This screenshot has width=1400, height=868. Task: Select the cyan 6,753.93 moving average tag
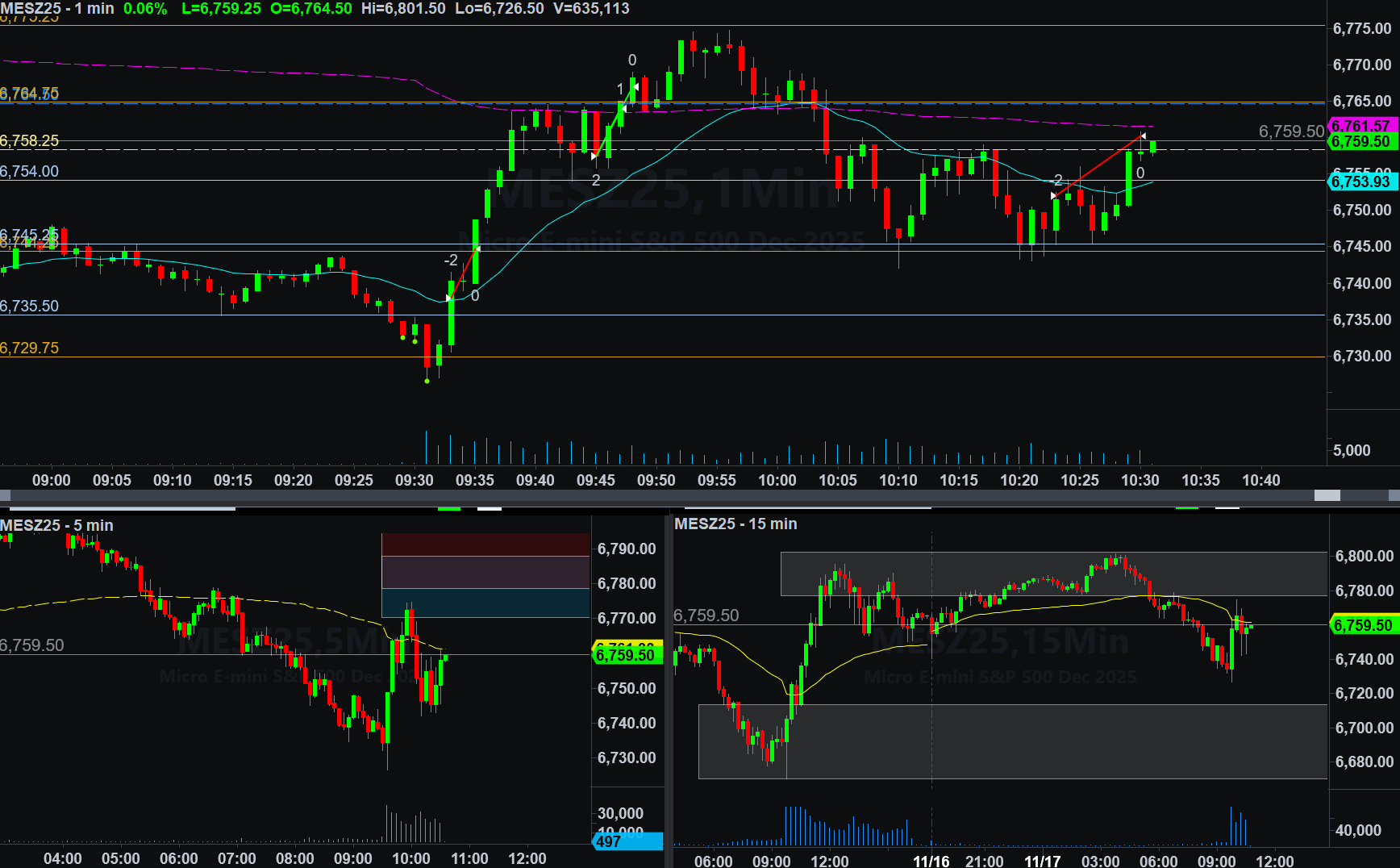[x=1360, y=182]
